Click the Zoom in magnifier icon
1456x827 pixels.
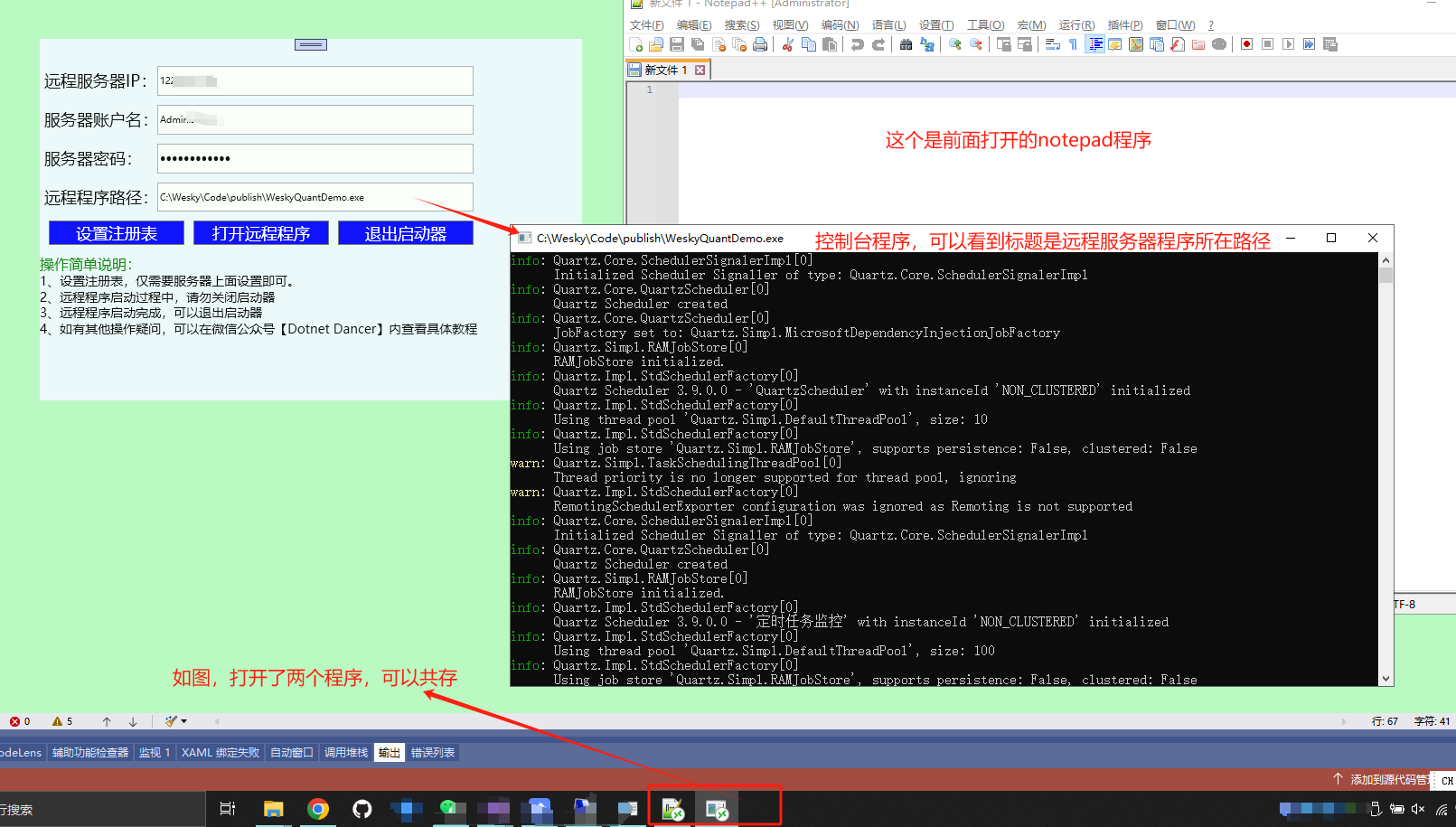click(954, 44)
